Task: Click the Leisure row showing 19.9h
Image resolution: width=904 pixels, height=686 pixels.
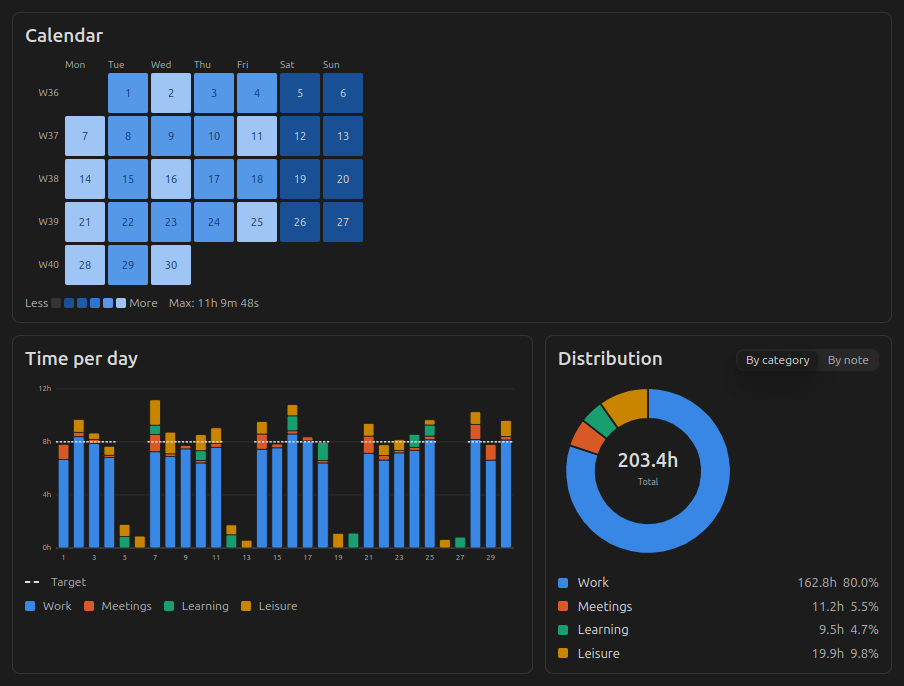Action: 718,653
